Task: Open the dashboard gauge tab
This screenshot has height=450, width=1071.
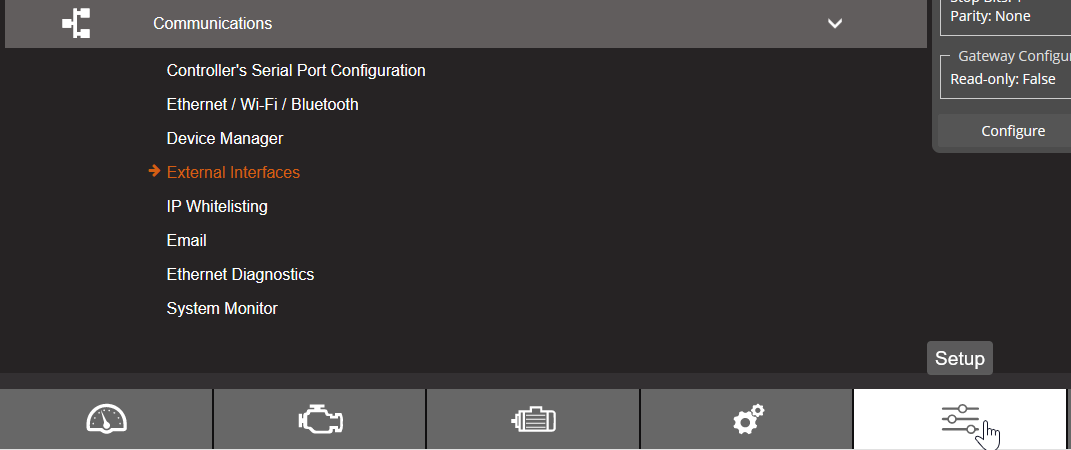Action: [x=106, y=419]
